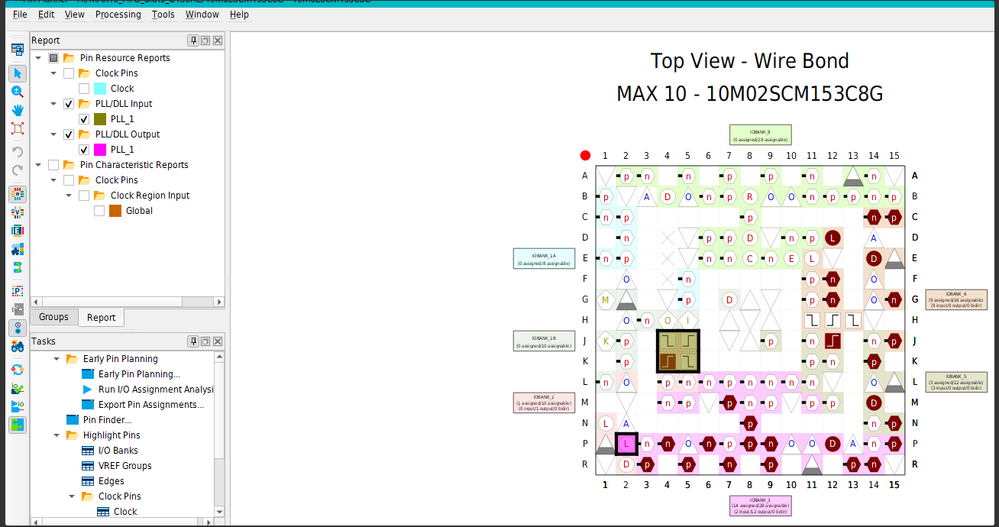Collapse the Highlight Pins folder

(x=57, y=435)
